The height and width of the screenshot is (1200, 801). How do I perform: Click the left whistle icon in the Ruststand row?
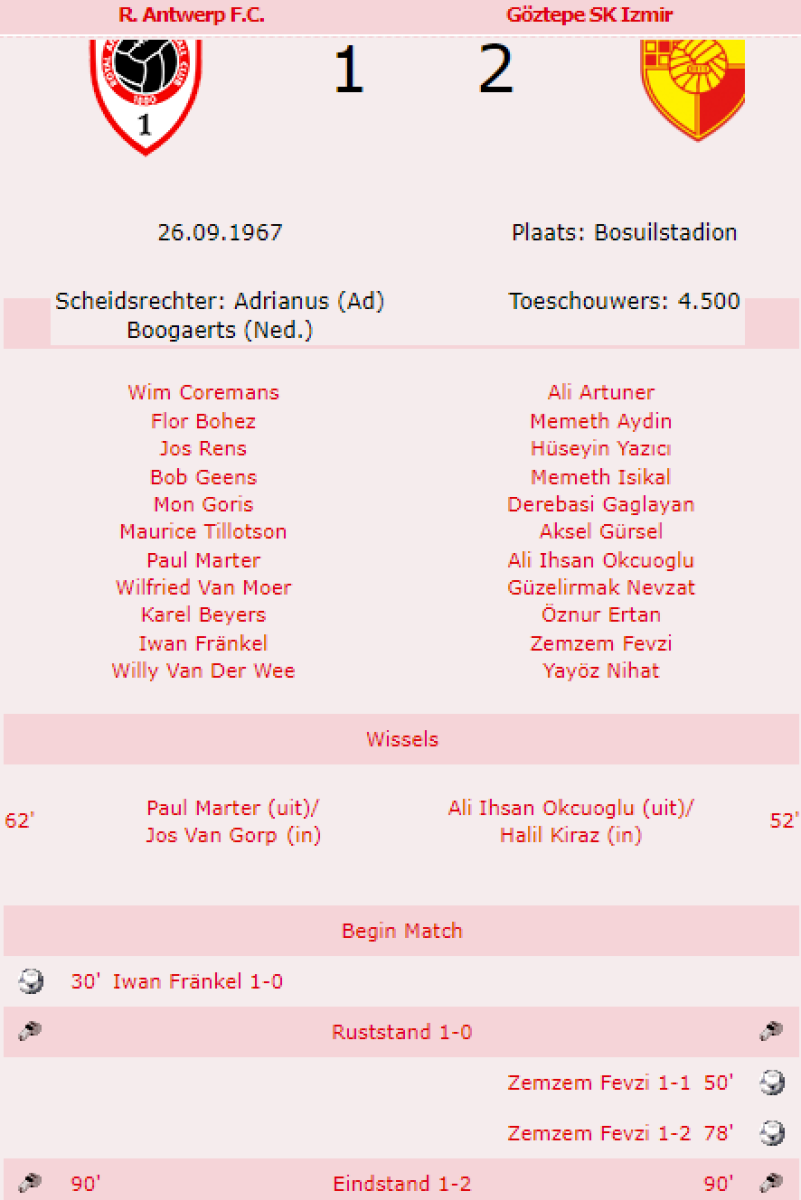point(30,1031)
